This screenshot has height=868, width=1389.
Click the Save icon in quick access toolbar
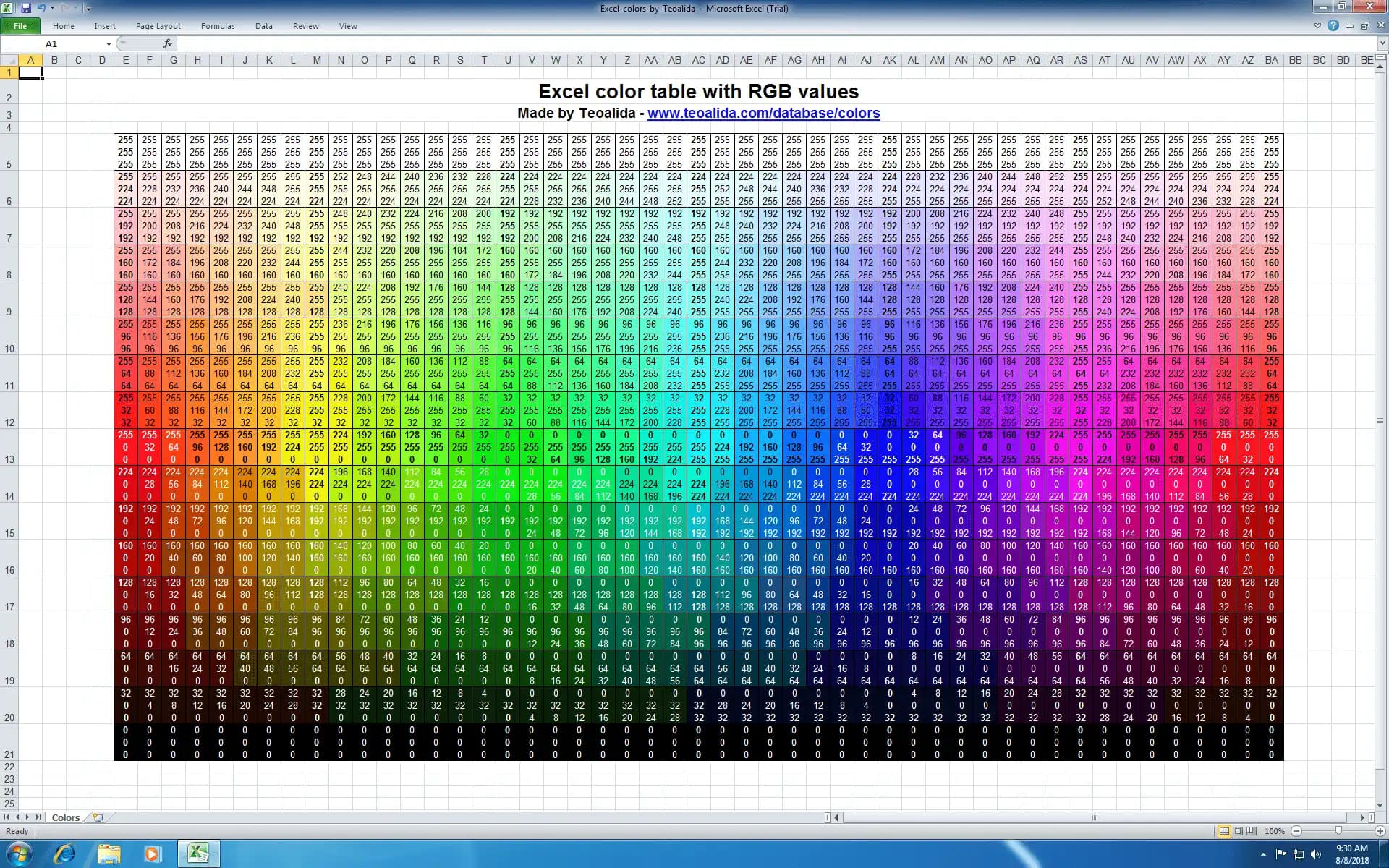(26, 8)
